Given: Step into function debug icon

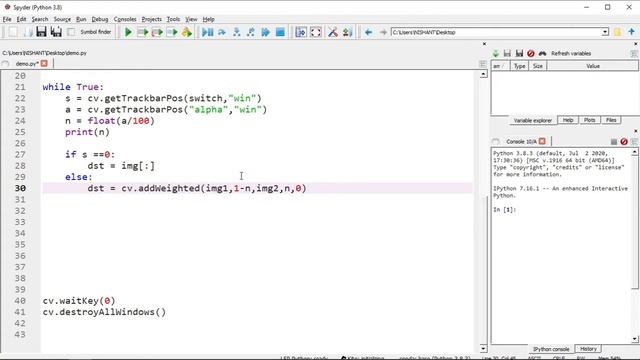Looking at the screenshot, I should [x=237, y=32].
